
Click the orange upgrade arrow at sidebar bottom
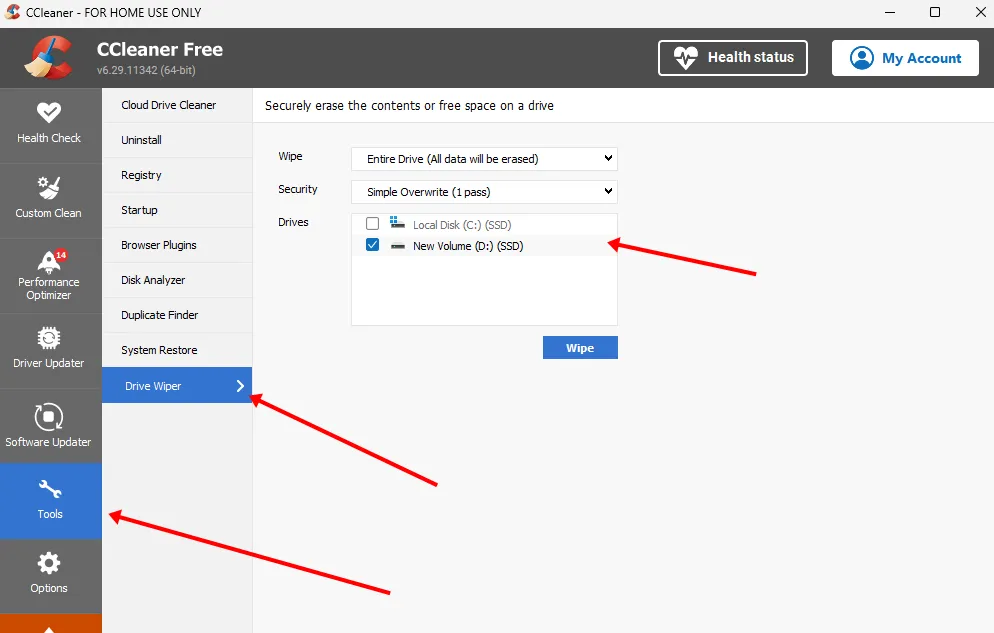(x=51, y=624)
